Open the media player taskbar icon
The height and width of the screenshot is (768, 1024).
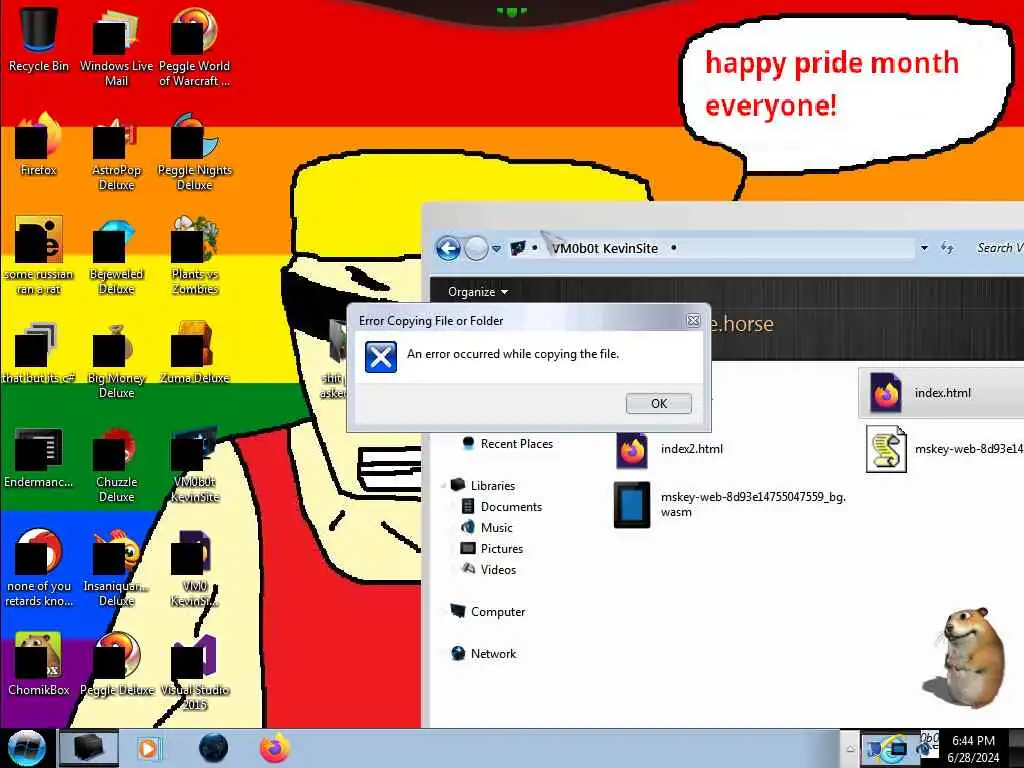149,748
